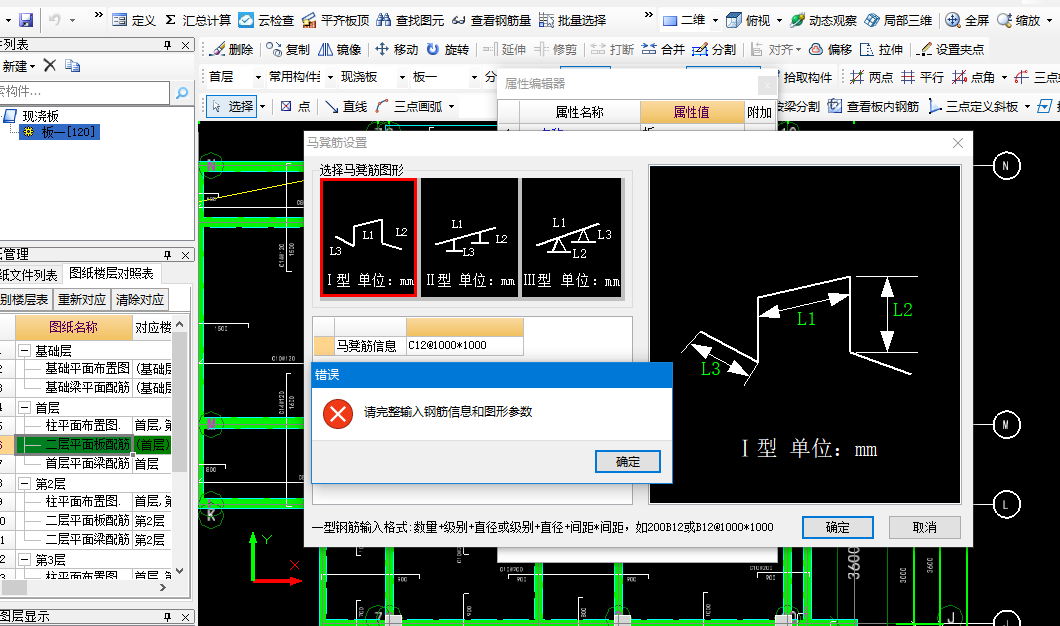Open 查找图元 find element
Screen dimensions: 1060x626
click(x=410, y=20)
